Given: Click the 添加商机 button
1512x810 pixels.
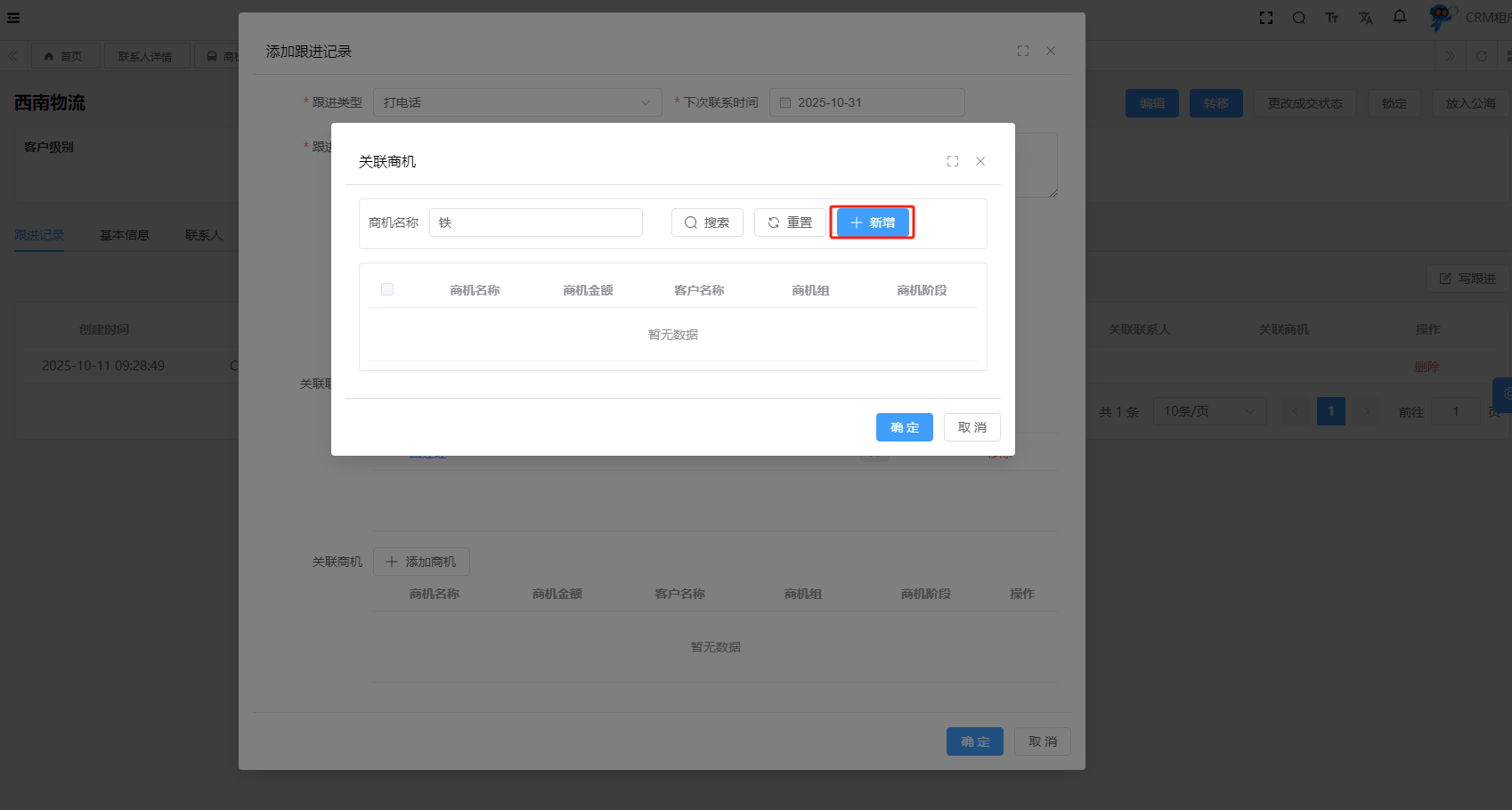Looking at the screenshot, I should (421, 562).
